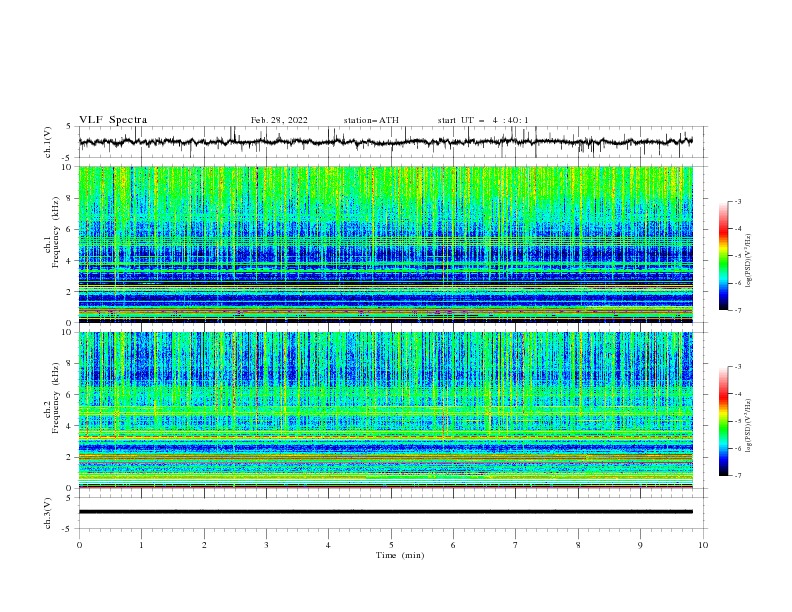Click the ch.1 spectrogram panel
Viewport: 792px width, 612px height.
click(385, 244)
